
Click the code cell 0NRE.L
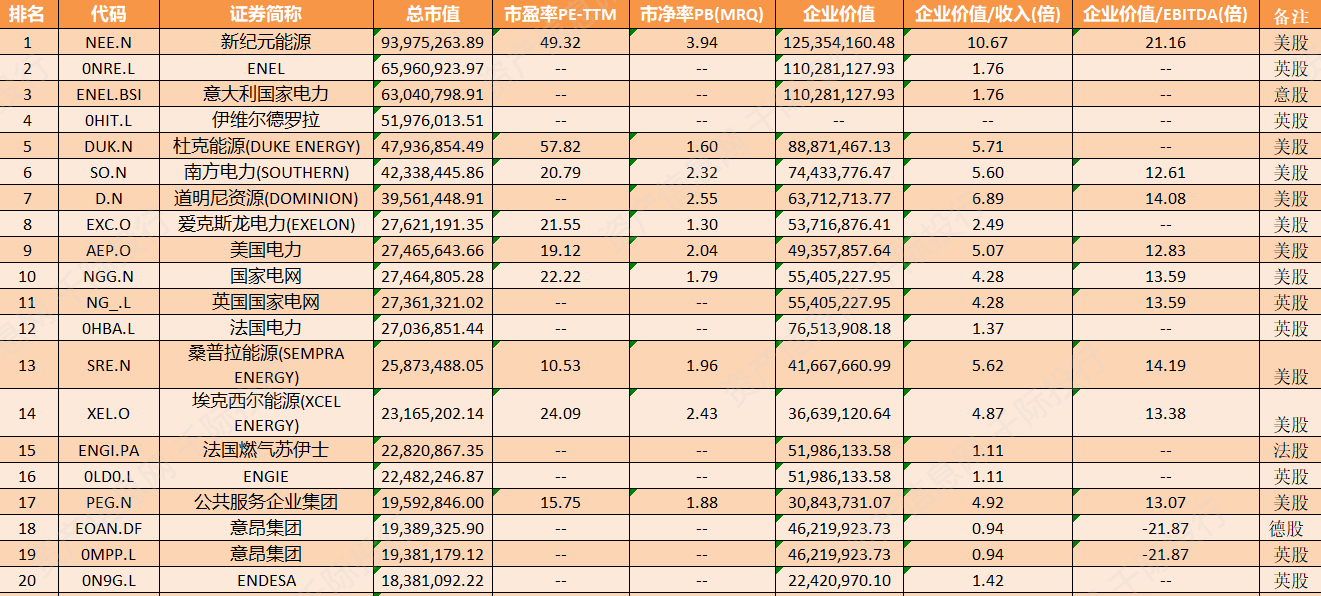109,68
